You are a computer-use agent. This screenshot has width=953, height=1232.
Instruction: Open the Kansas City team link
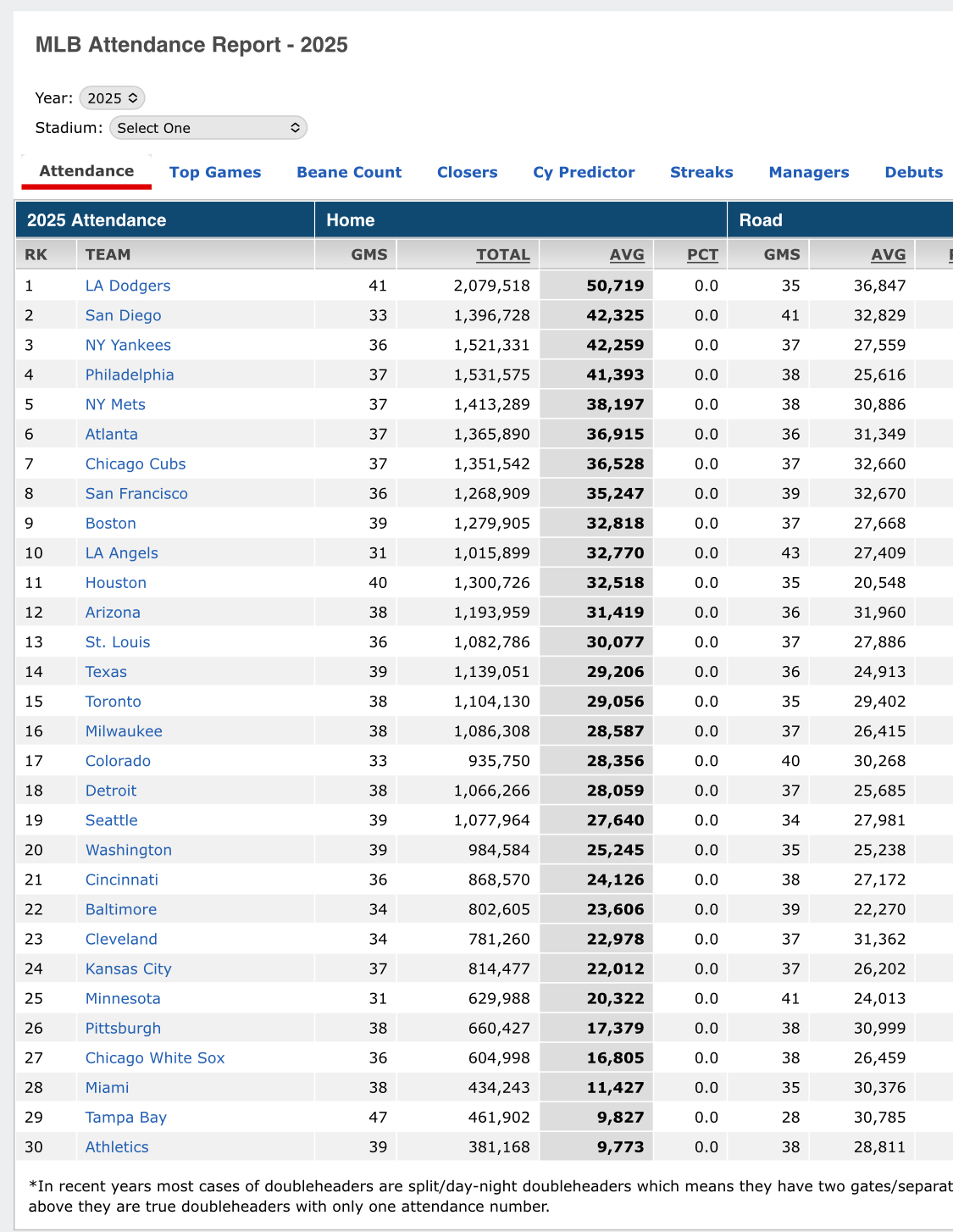pyautogui.click(x=129, y=968)
